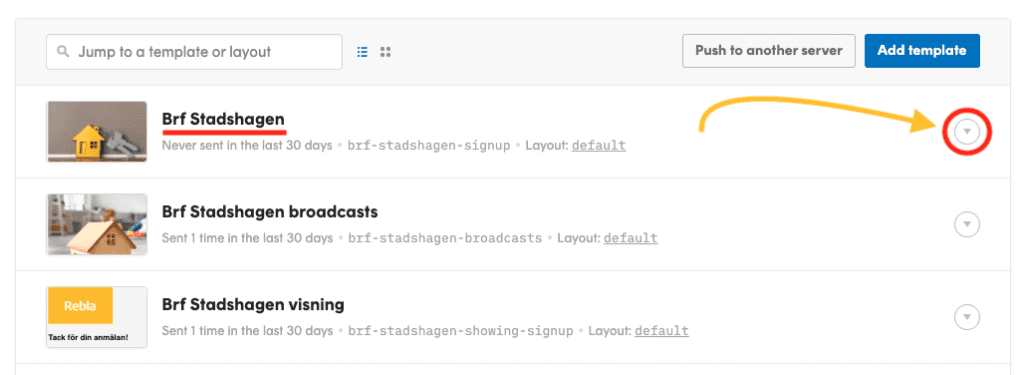Click default layout link for broadcasts template
The width and height of the screenshot is (1024, 375).
(630, 238)
